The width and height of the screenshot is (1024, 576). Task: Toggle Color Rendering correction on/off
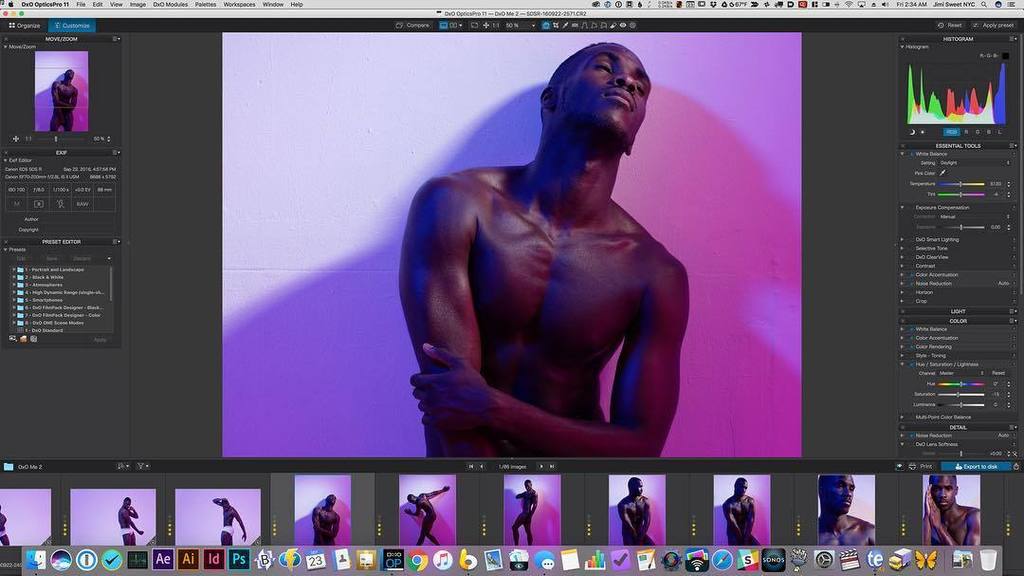(x=911, y=347)
